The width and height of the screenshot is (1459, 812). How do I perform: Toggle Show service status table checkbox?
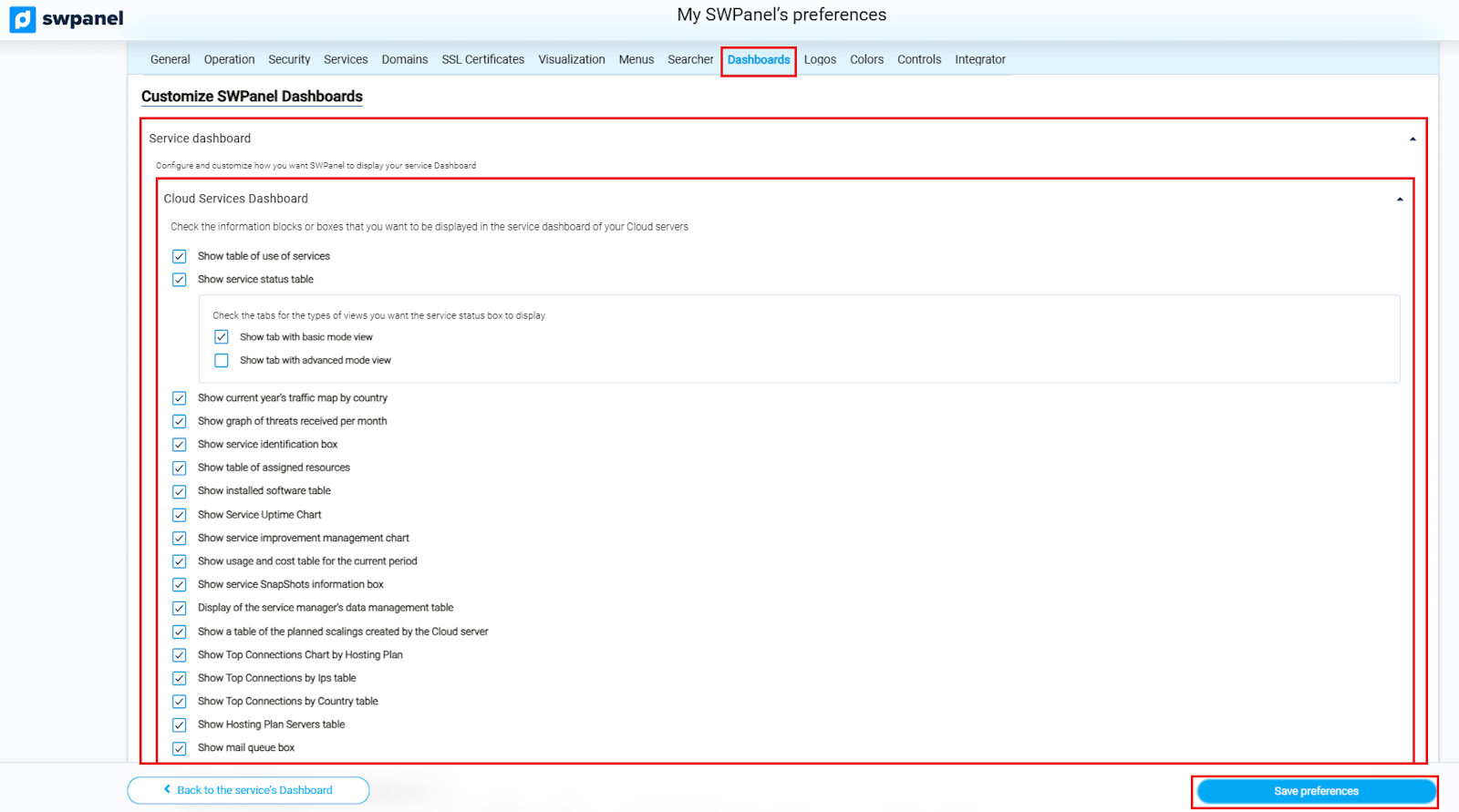(180, 280)
